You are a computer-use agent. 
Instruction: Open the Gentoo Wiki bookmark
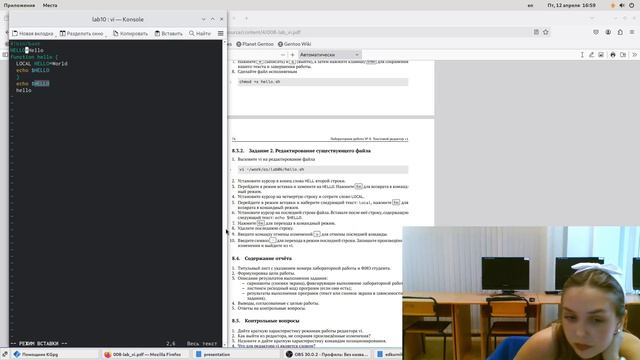pyautogui.click(x=294, y=44)
